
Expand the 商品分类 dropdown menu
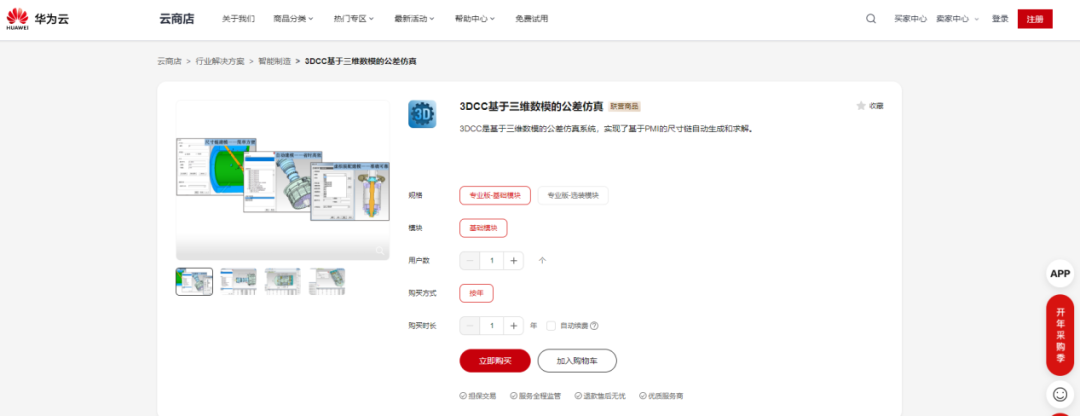pyautogui.click(x=293, y=19)
